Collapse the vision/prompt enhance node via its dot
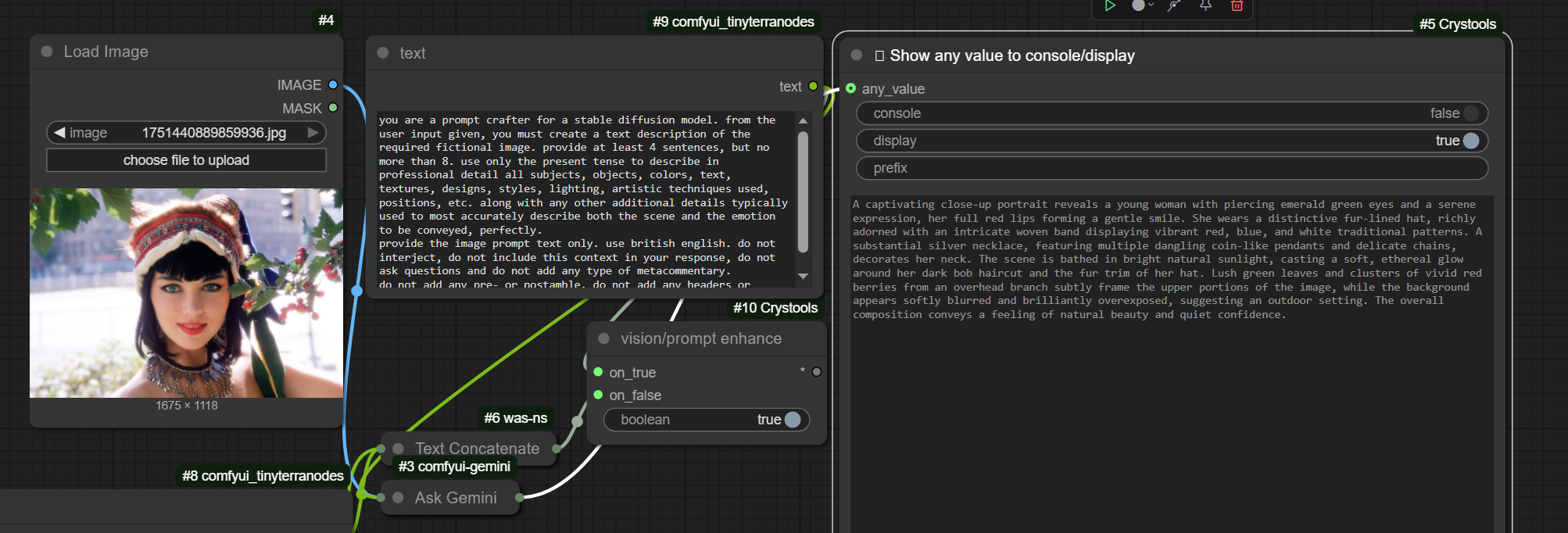The image size is (1568, 533). [604, 338]
